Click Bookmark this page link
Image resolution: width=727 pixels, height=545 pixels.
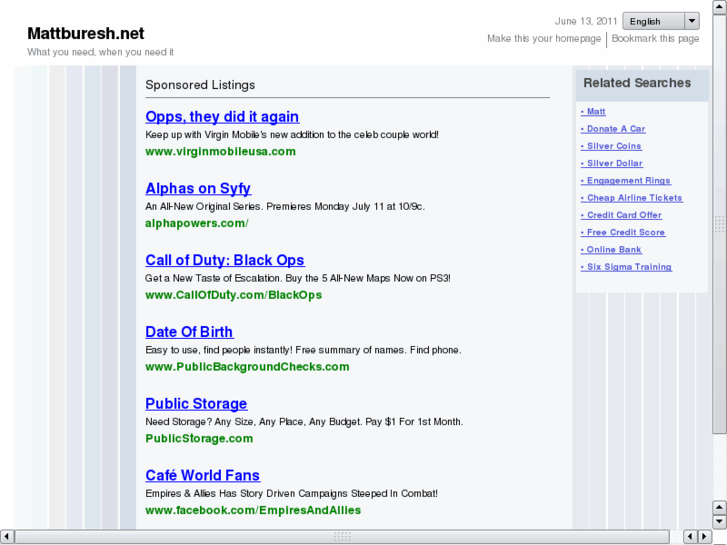[655, 38]
